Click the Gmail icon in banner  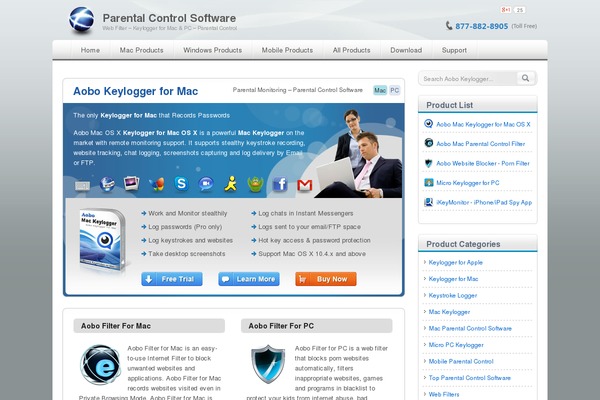coord(305,185)
